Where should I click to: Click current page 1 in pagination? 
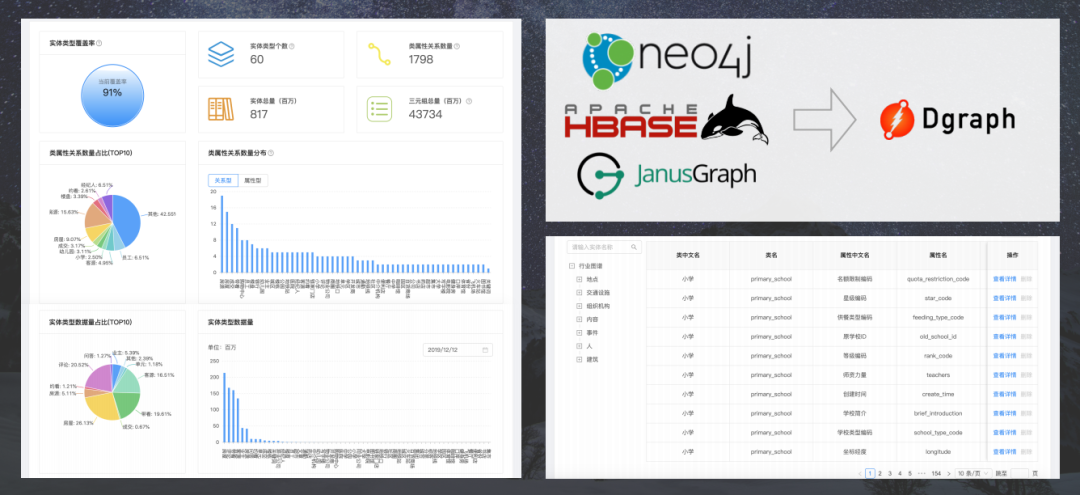point(870,473)
